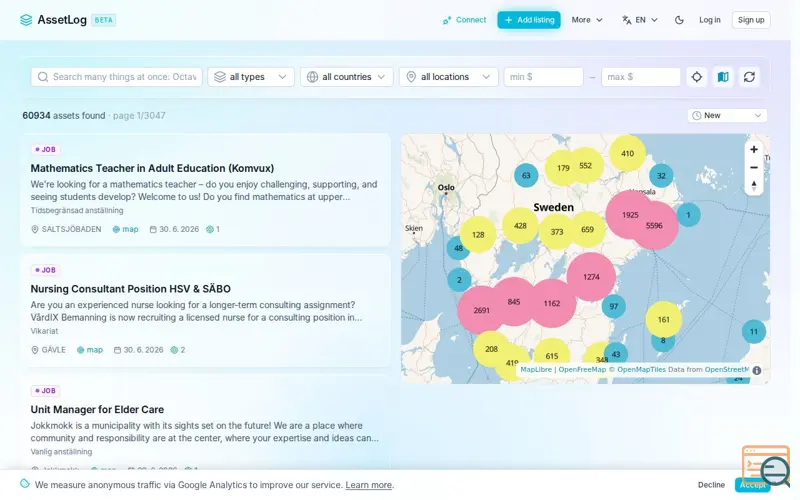Open the Connect link

click(x=464, y=20)
